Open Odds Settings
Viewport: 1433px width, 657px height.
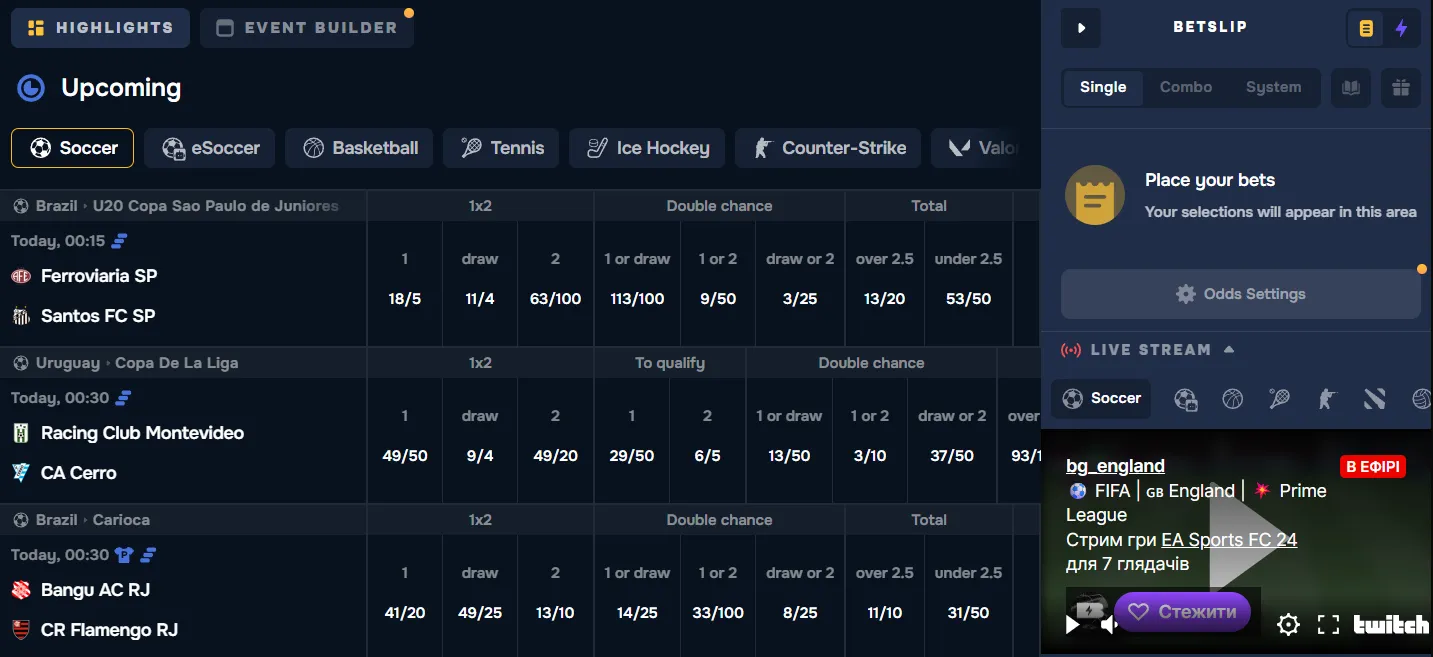pyautogui.click(x=1240, y=293)
